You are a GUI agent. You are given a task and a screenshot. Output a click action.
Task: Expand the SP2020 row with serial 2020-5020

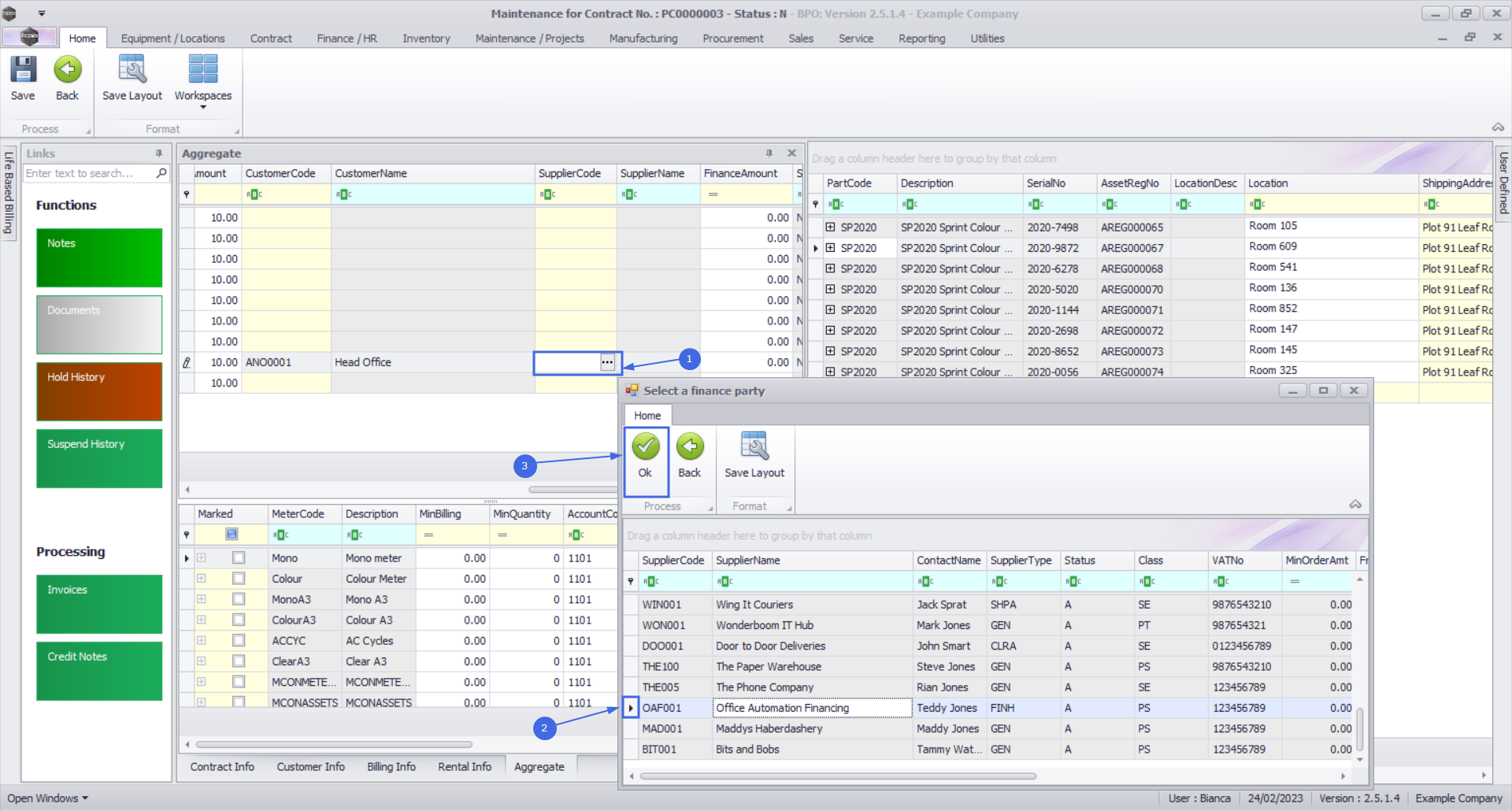click(830, 289)
